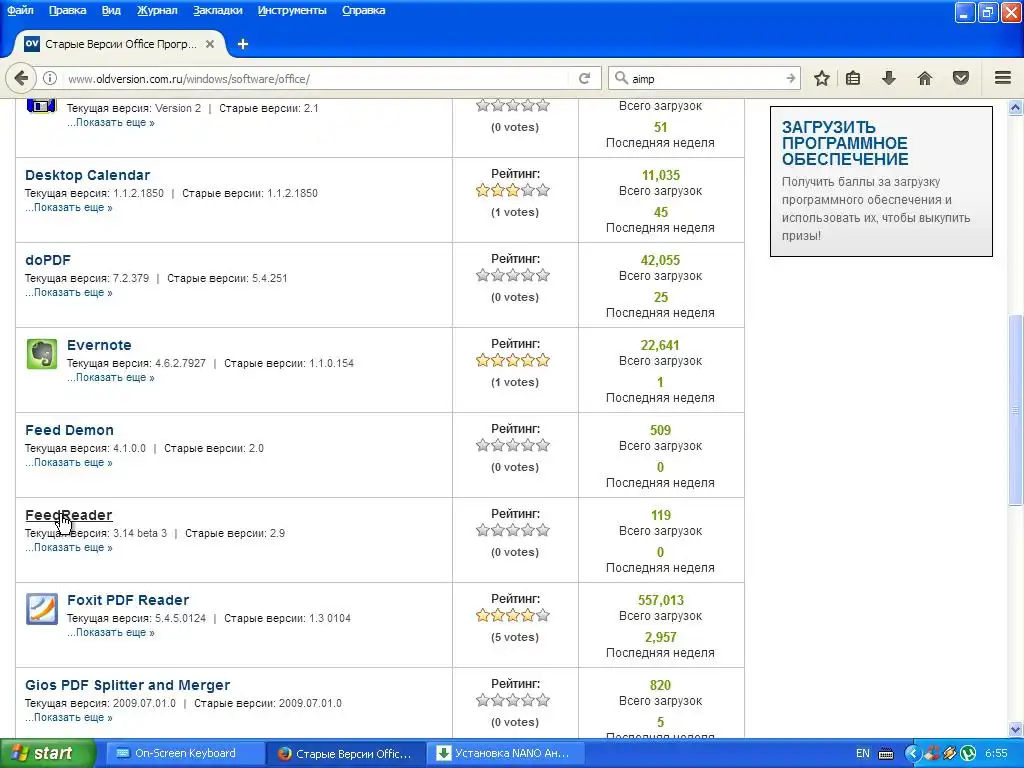This screenshot has height=768, width=1024.
Task: Reload the page with the refresh icon
Action: [584, 78]
